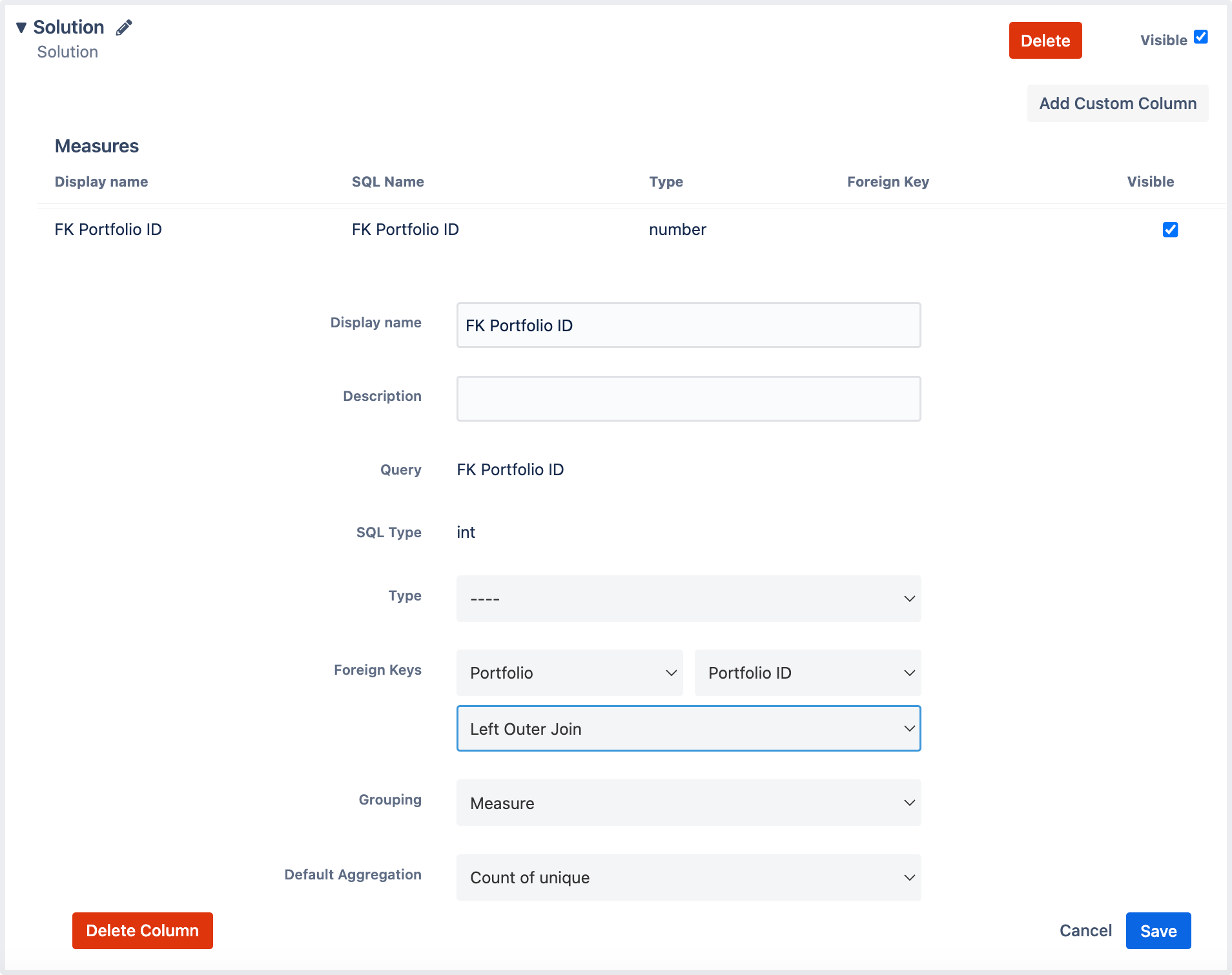The image size is (1232, 975).
Task: Select the FK Portfolio ID row in Measures
Action: point(107,229)
